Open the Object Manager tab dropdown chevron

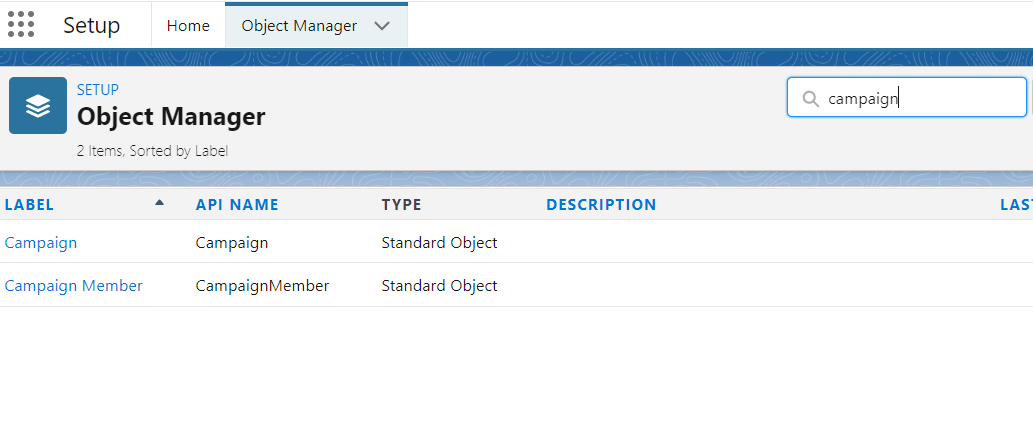381,26
